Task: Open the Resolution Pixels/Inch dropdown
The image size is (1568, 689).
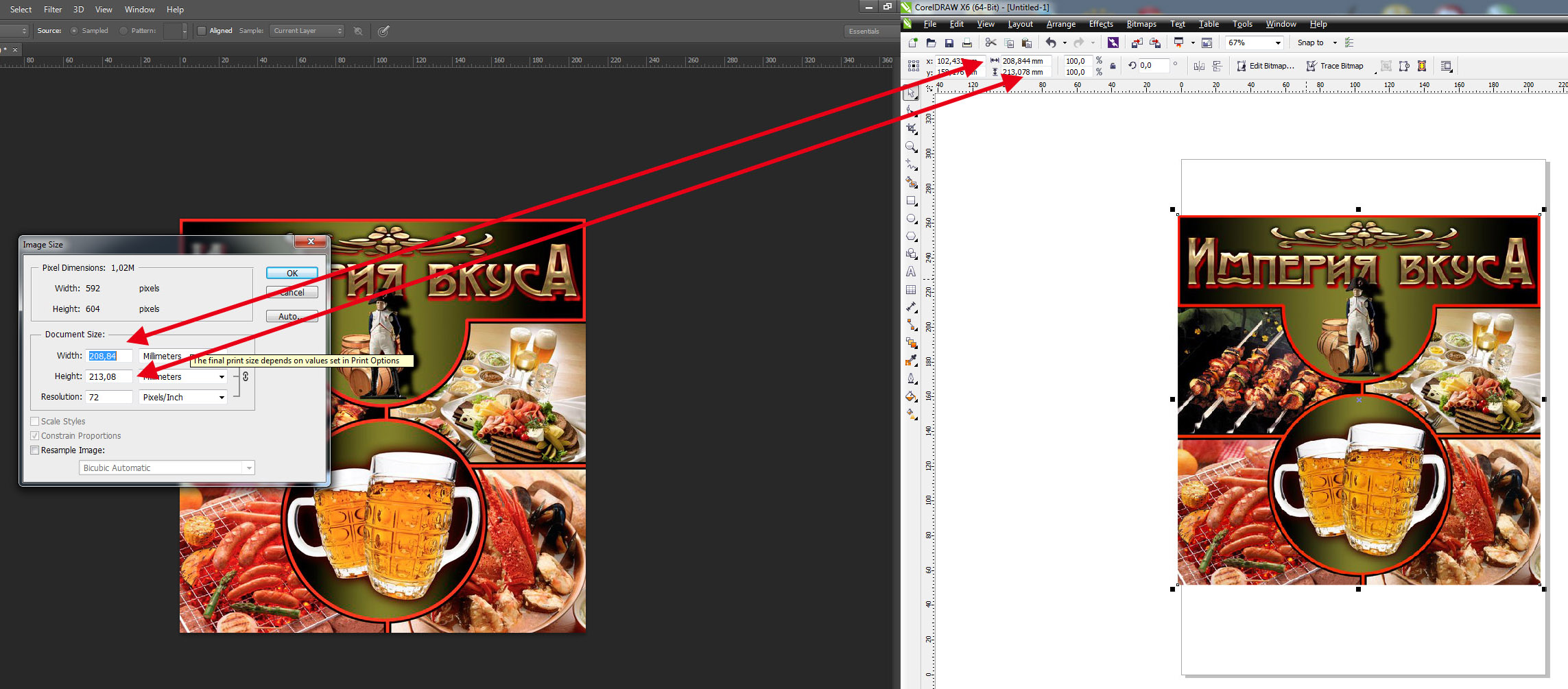Action: point(183,397)
